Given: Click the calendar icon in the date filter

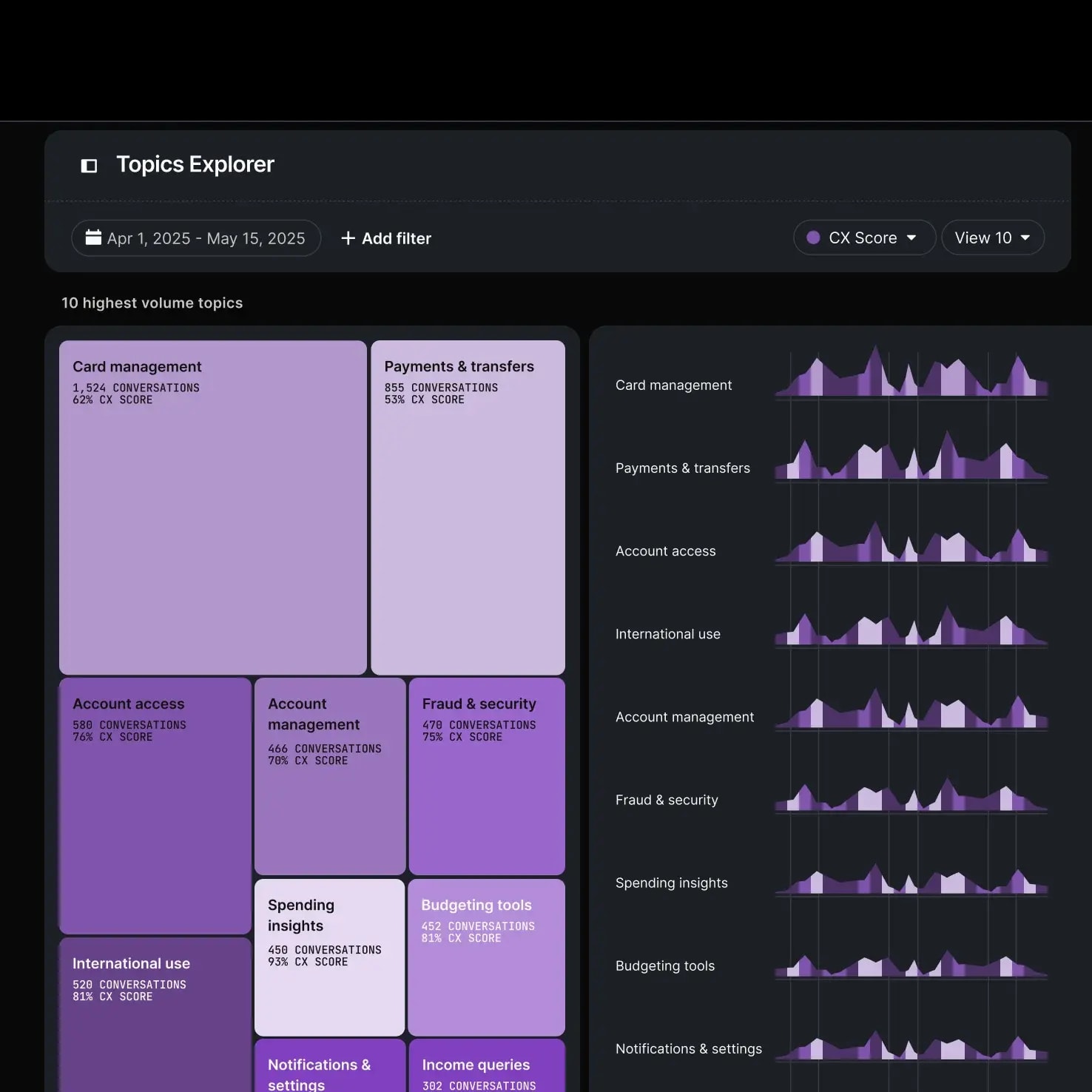Looking at the screenshot, I should pyautogui.click(x=92, y=237).
